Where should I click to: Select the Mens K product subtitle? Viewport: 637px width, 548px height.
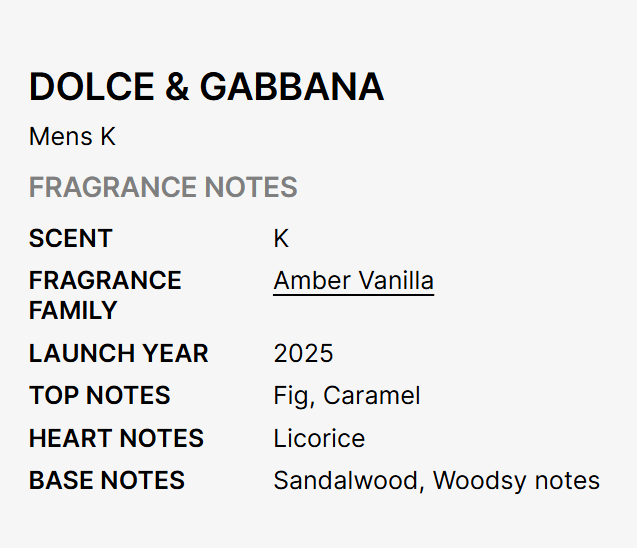(72, 137)
